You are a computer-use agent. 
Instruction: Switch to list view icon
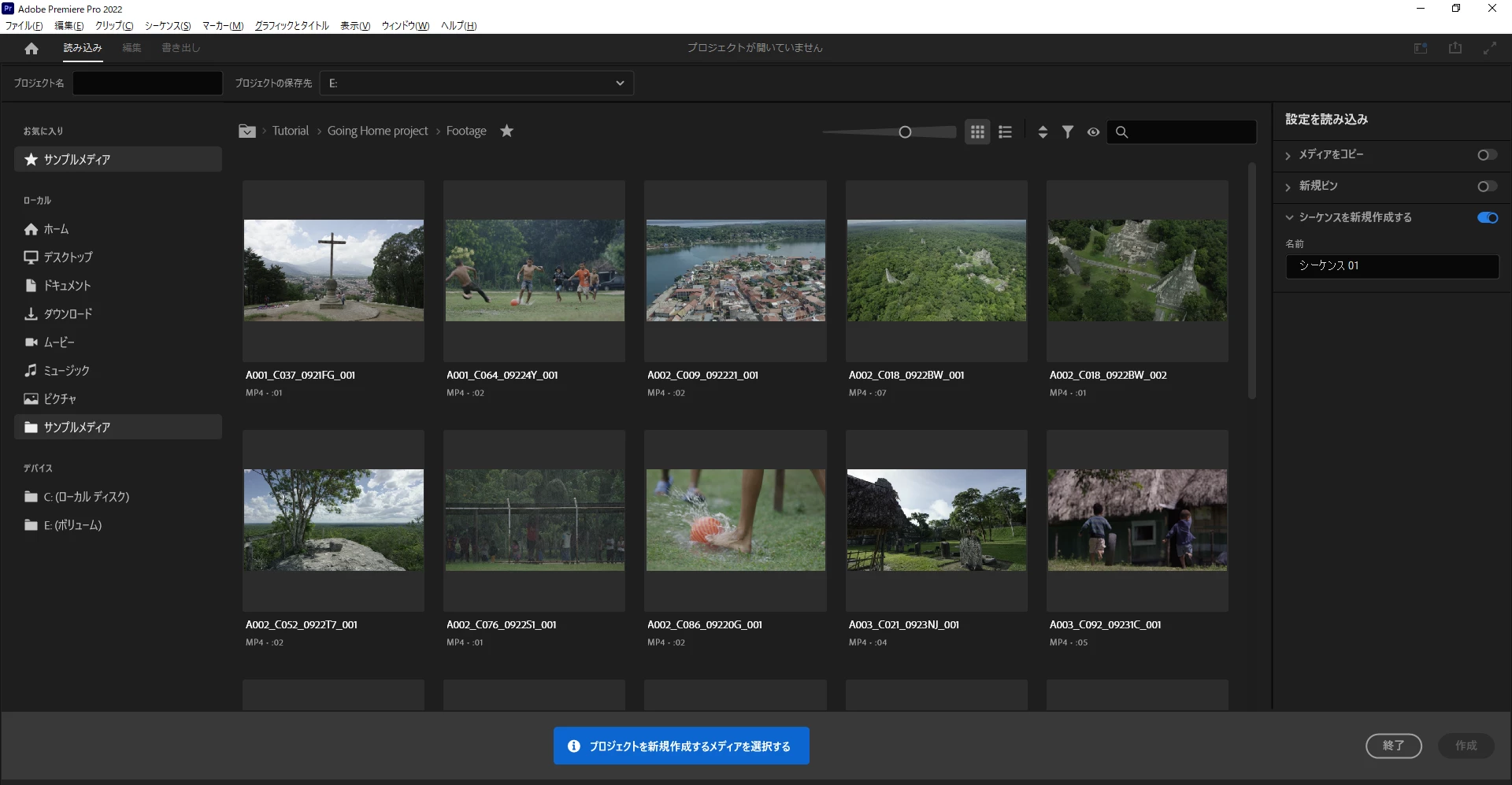(1005, 132)
